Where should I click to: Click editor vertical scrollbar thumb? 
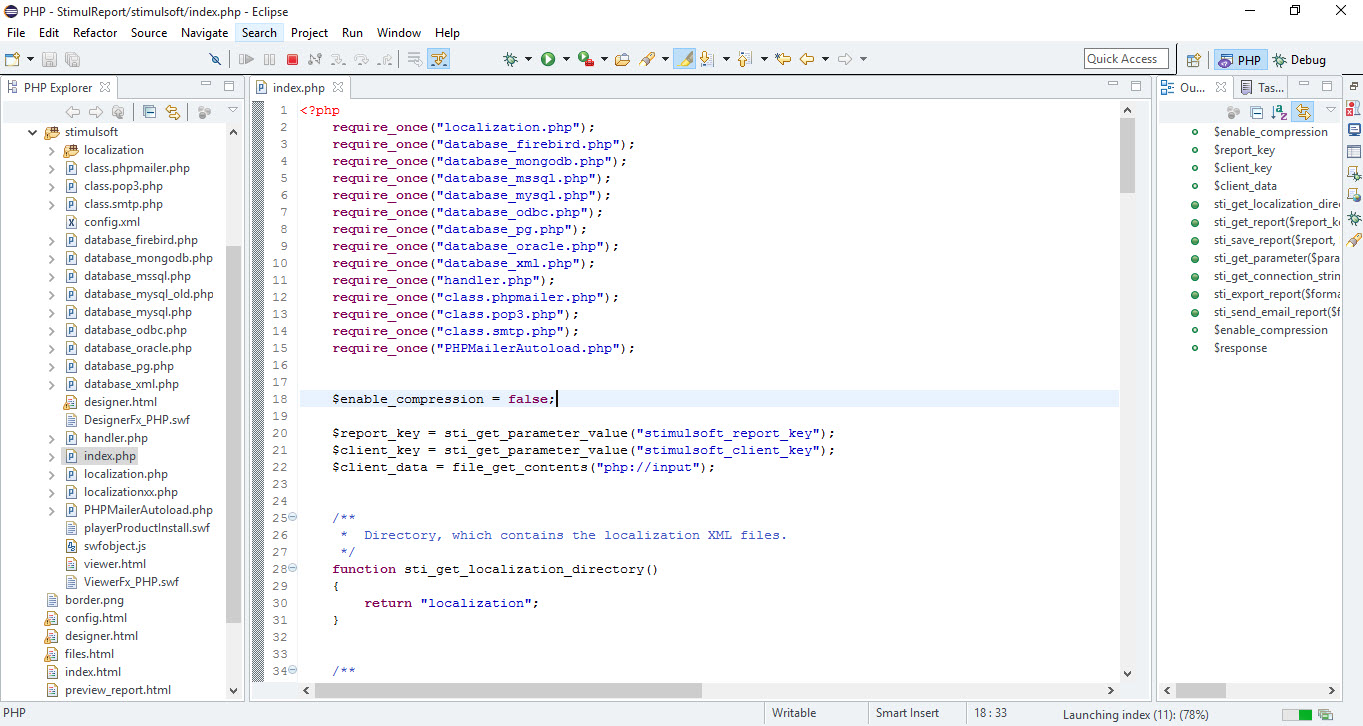pos(1128,155)
